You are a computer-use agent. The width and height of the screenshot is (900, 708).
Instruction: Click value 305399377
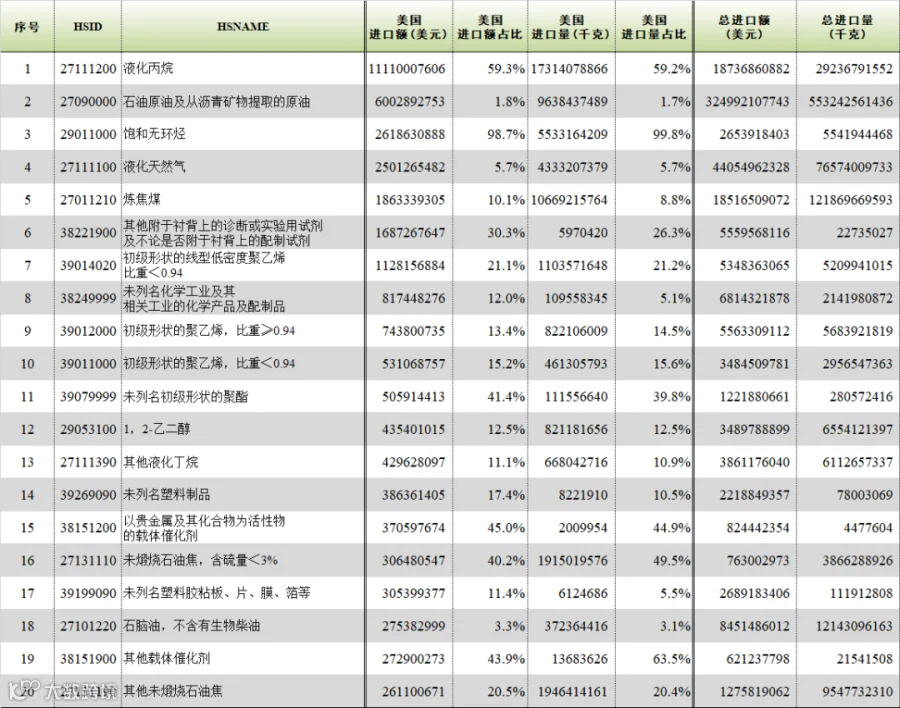coord(413,593)
